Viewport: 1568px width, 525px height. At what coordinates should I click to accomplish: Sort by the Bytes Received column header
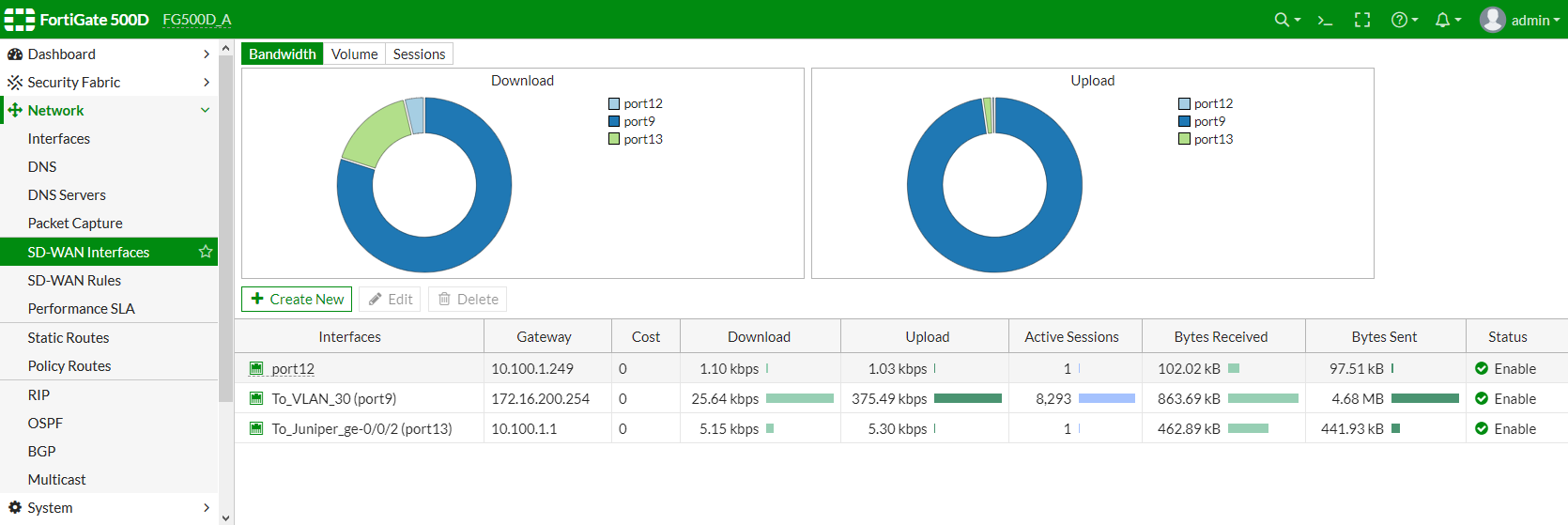tap(1224, 337)
